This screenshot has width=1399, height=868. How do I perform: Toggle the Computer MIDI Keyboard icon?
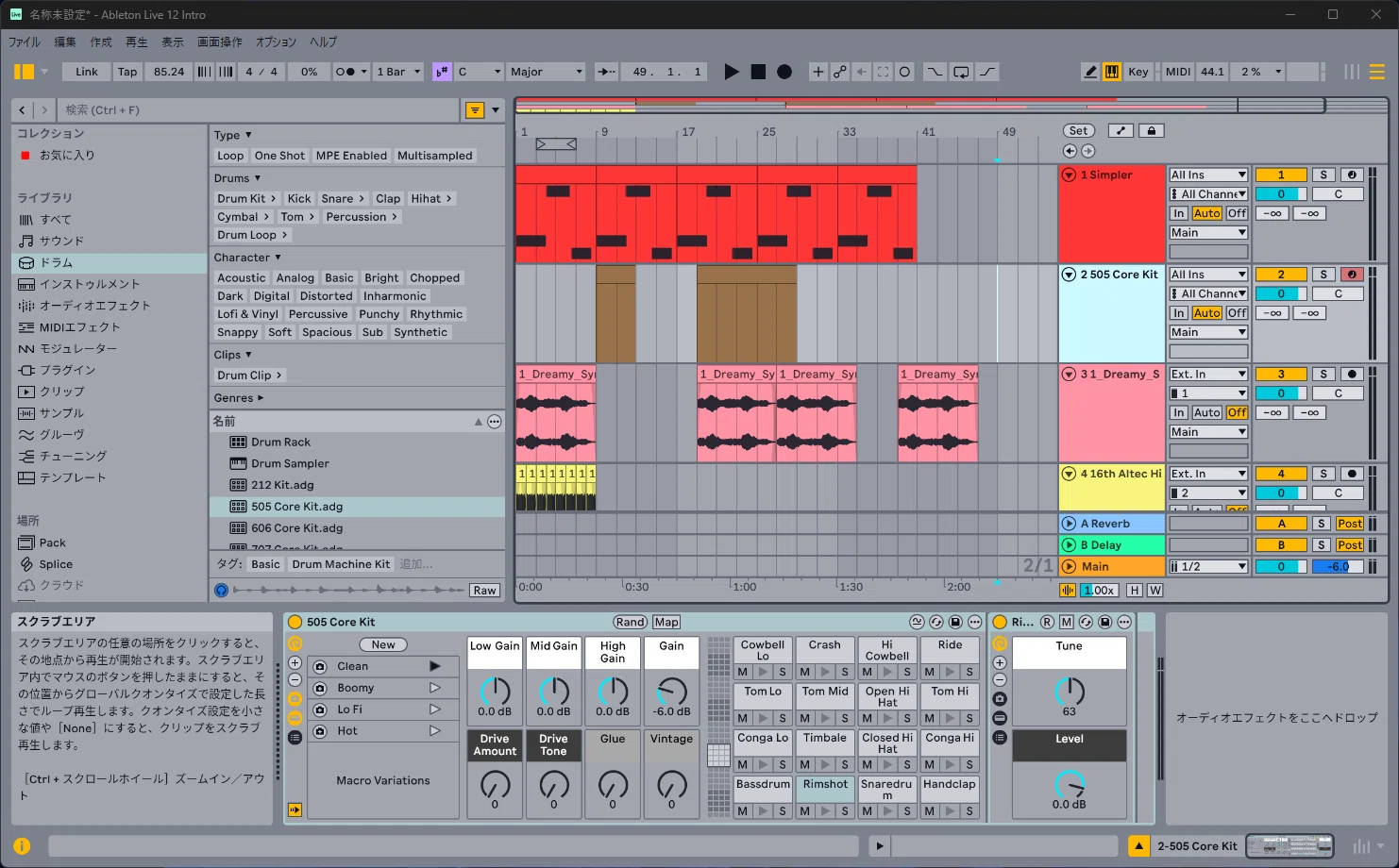coord(1112,72)
